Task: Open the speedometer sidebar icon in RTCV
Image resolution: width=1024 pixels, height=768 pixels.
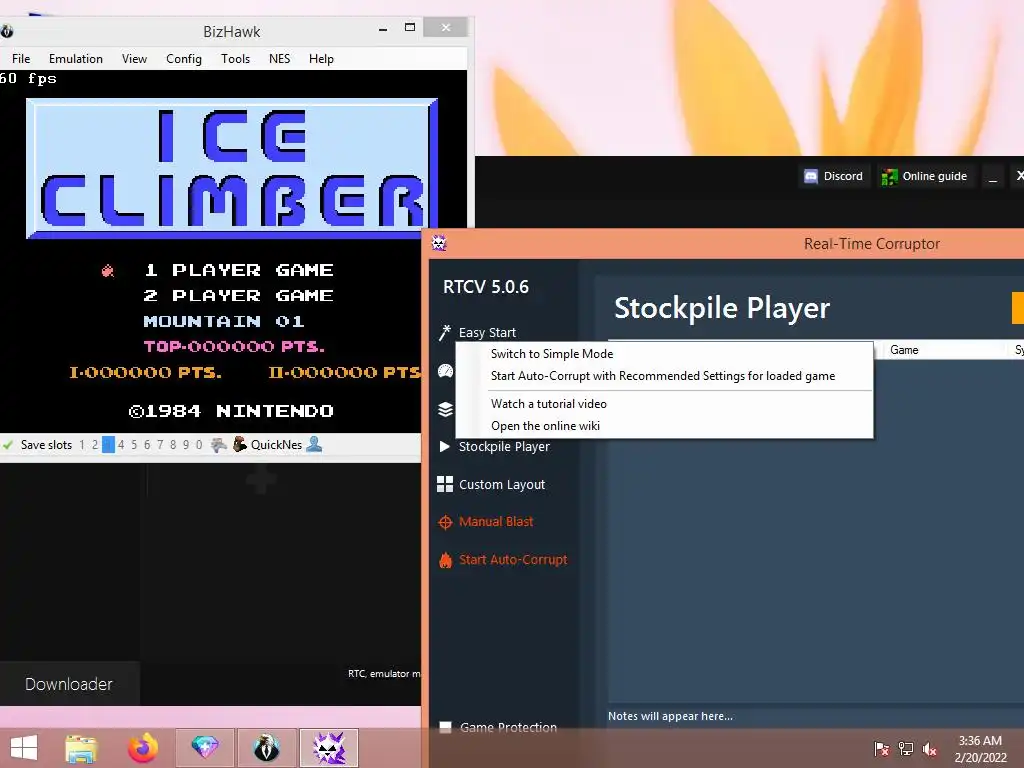Action: pos(445,371)
